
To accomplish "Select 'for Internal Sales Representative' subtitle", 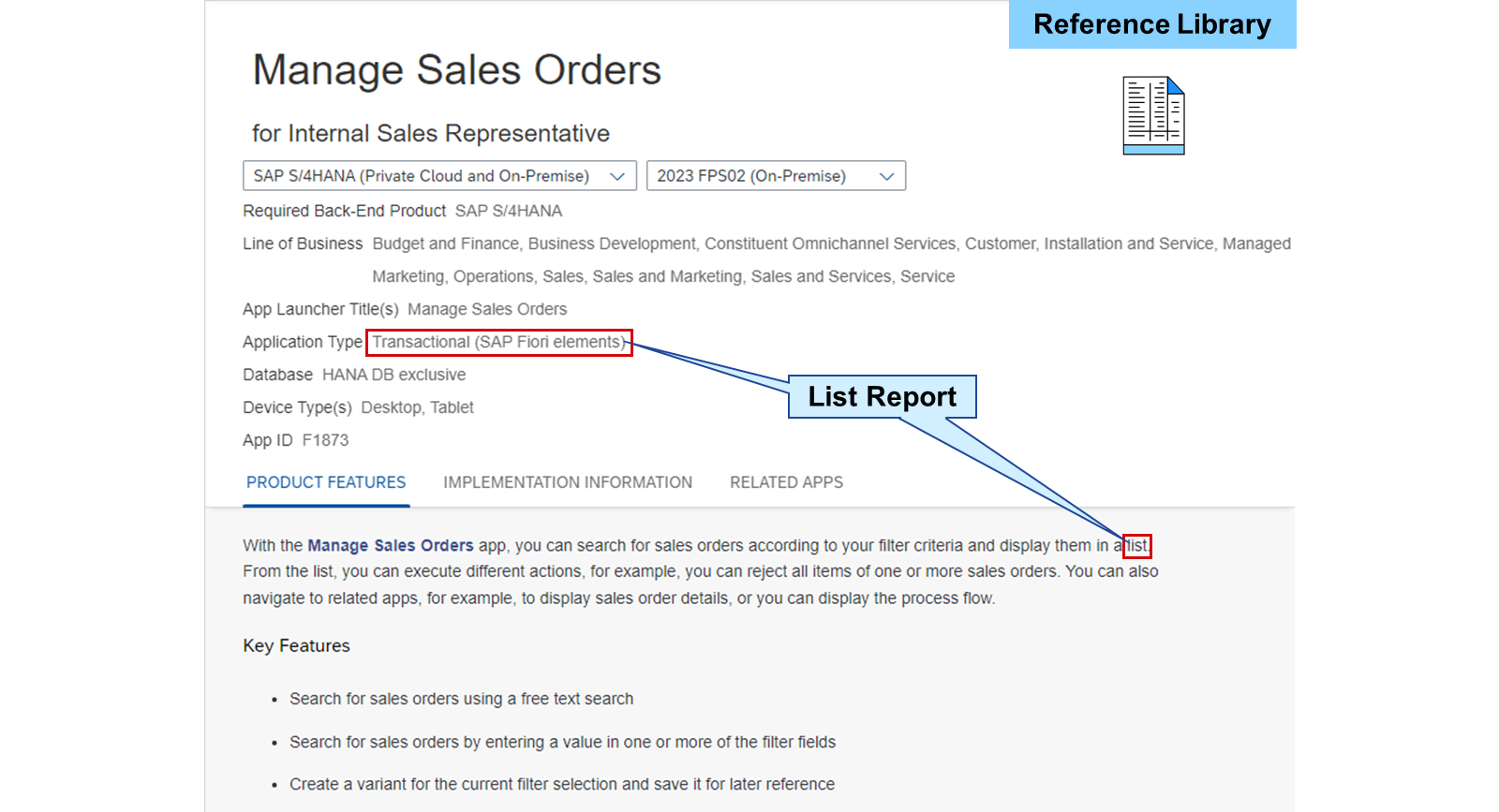I will [431, 134].
